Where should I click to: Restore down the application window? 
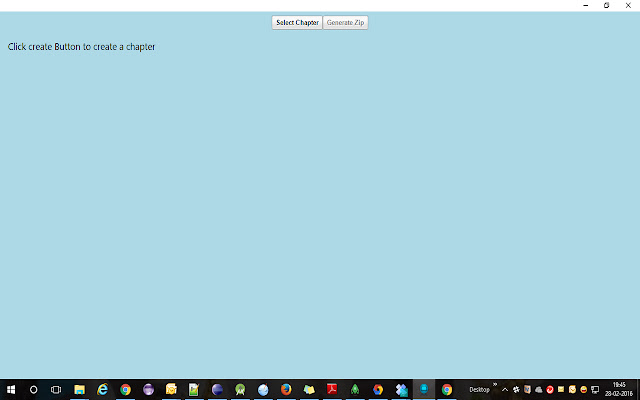(607, 5)
